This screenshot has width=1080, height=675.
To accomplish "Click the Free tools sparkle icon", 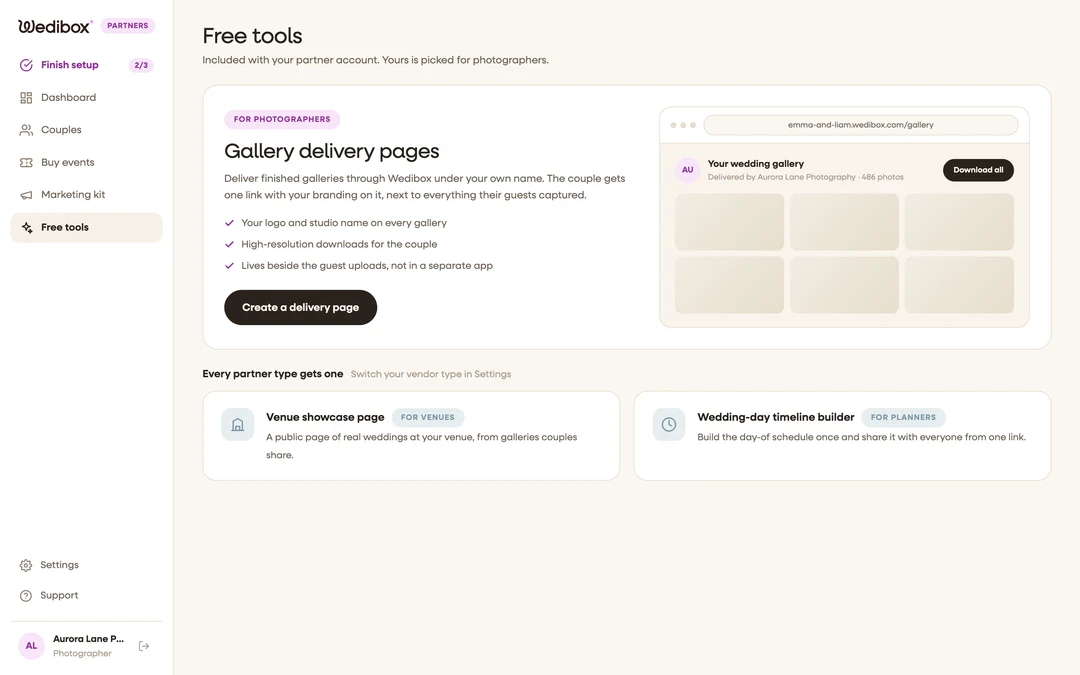I will (26, 227).
